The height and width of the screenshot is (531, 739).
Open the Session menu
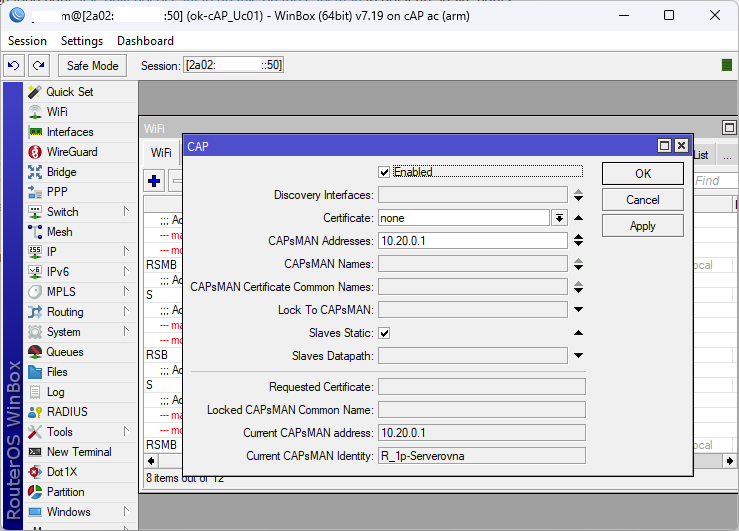pyautogui.click(x=27, y=41)
